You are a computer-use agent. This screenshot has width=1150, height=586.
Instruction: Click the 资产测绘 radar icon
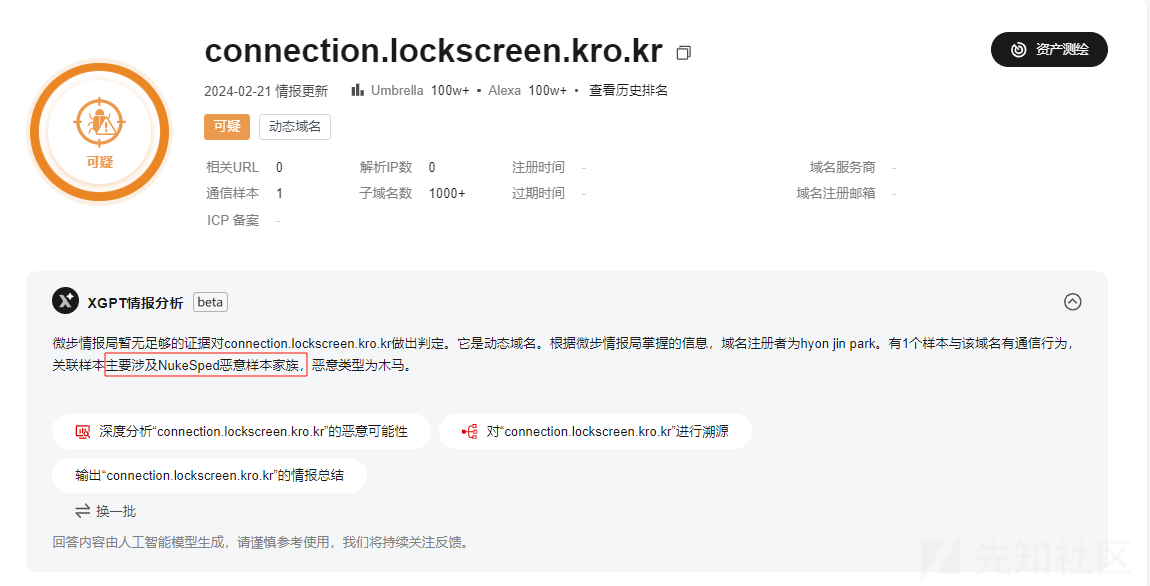[x=1019, y=49]
